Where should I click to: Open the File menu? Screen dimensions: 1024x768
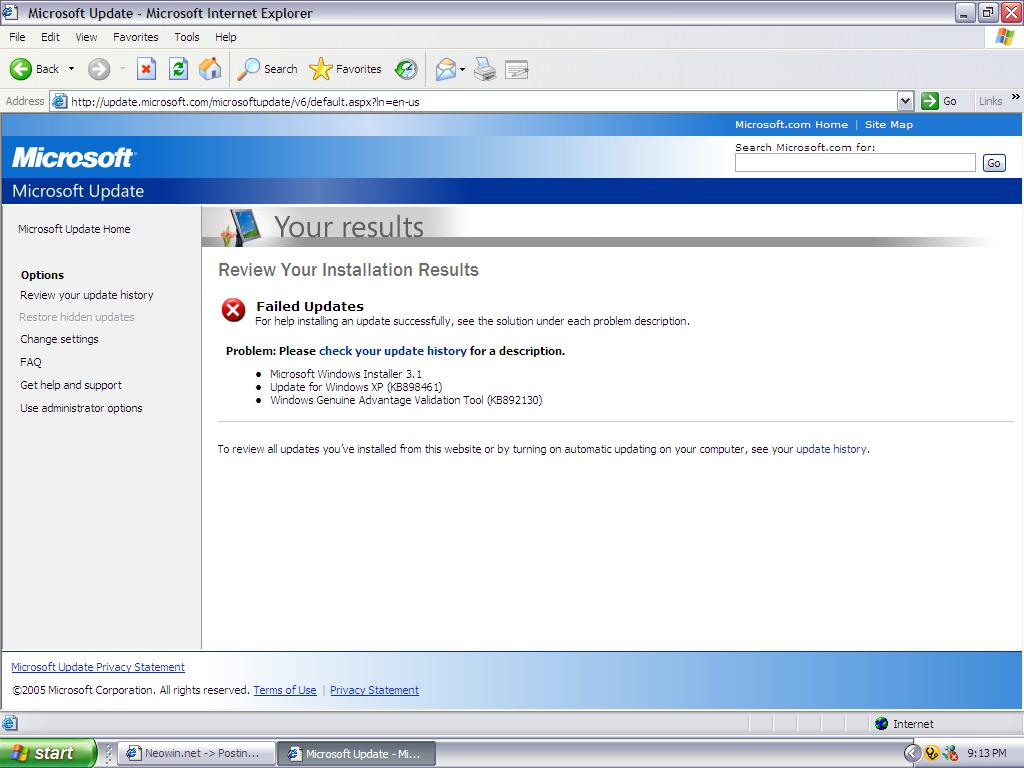(17, 37)
